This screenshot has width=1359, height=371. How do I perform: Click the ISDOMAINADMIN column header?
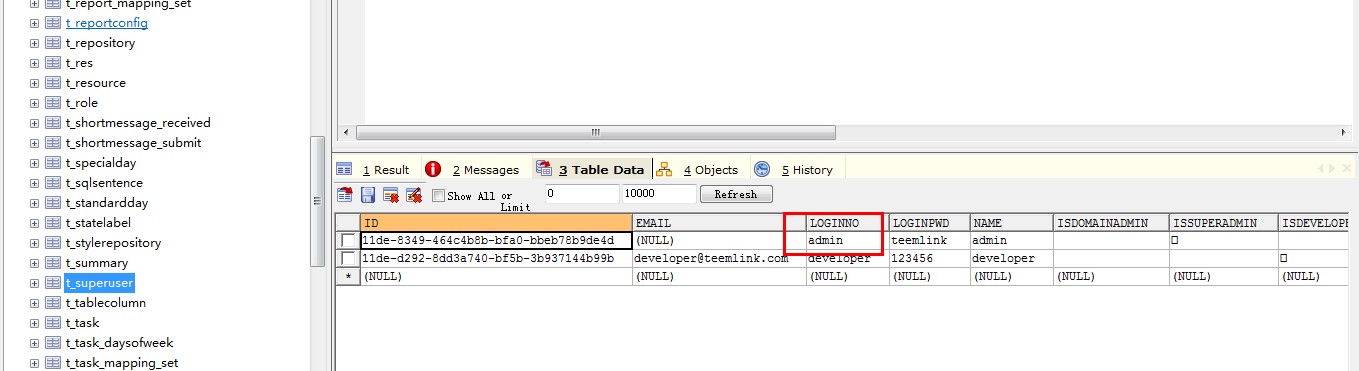tap(1111, 223)
